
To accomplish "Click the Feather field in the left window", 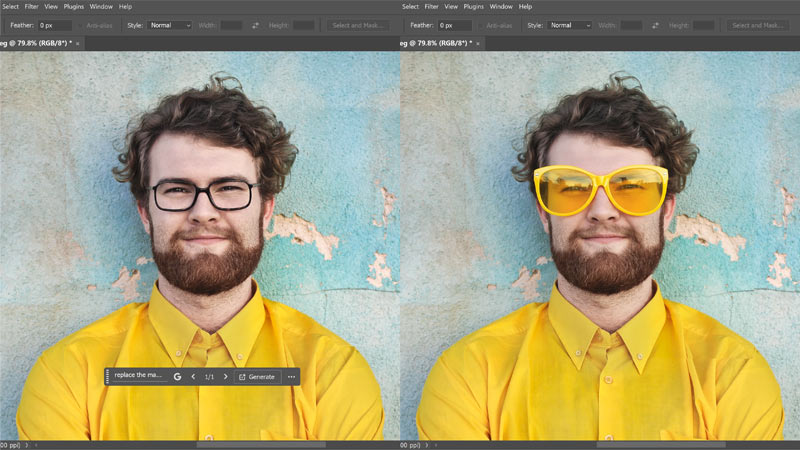I will click(55, 25).
